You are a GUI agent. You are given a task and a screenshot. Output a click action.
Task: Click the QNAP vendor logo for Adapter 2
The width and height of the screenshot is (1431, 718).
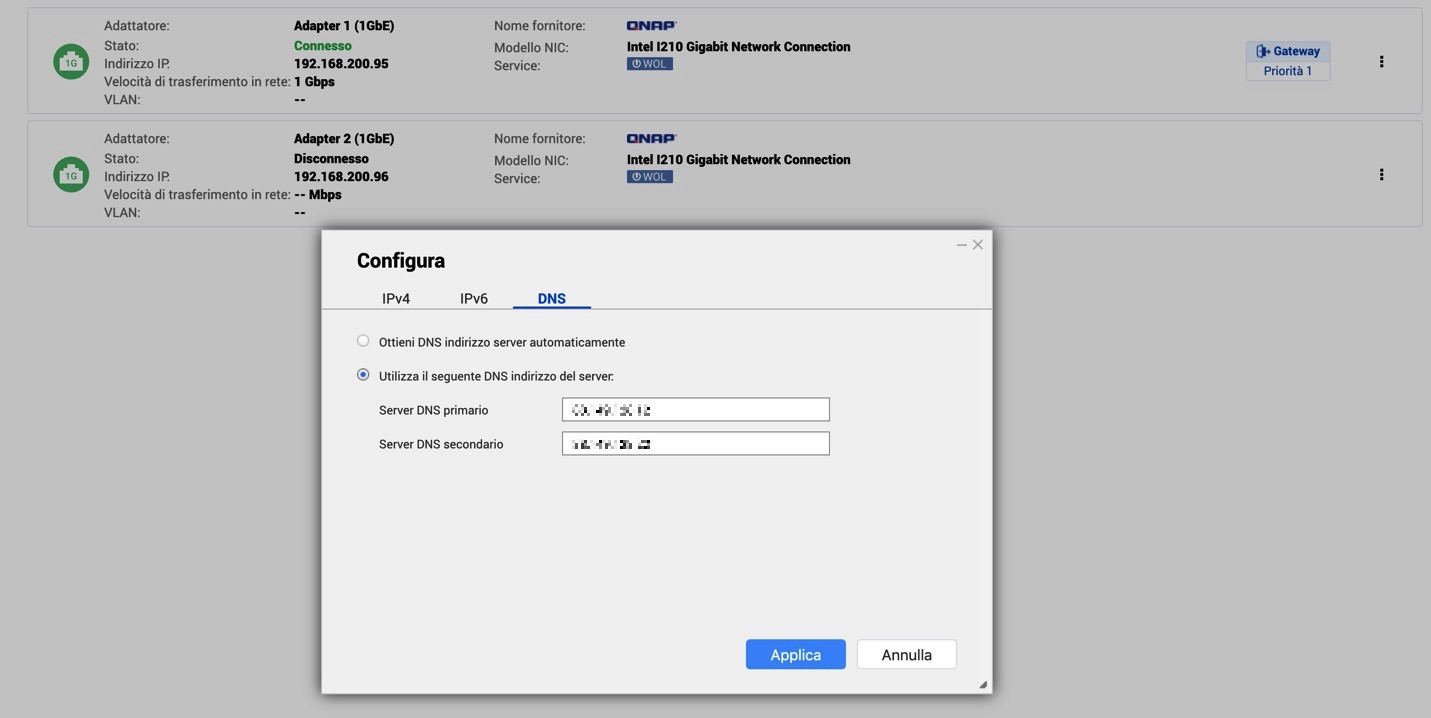pos(651,139)
